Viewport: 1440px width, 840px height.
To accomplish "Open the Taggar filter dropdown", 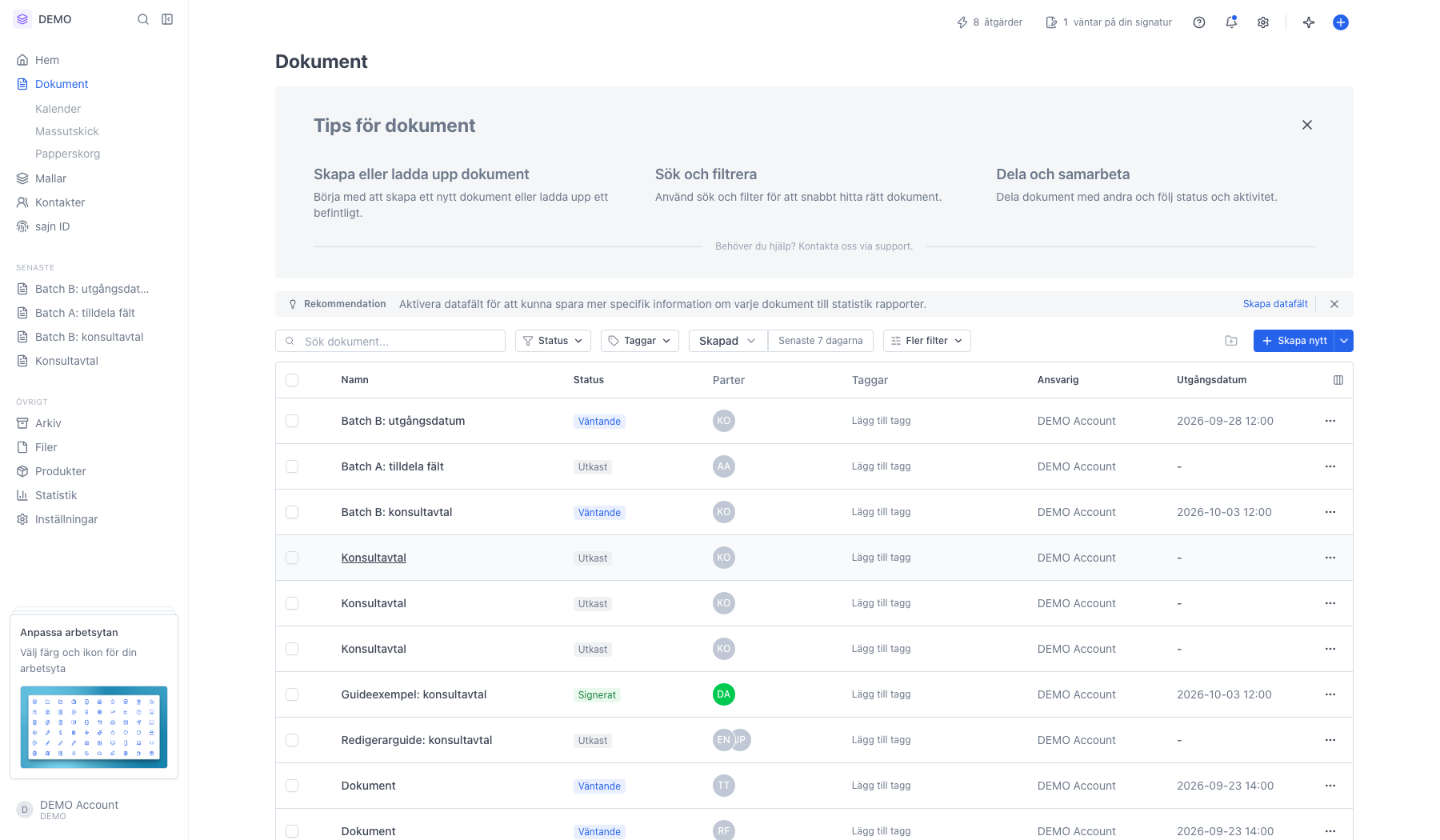I will click(x=640, y=341).
